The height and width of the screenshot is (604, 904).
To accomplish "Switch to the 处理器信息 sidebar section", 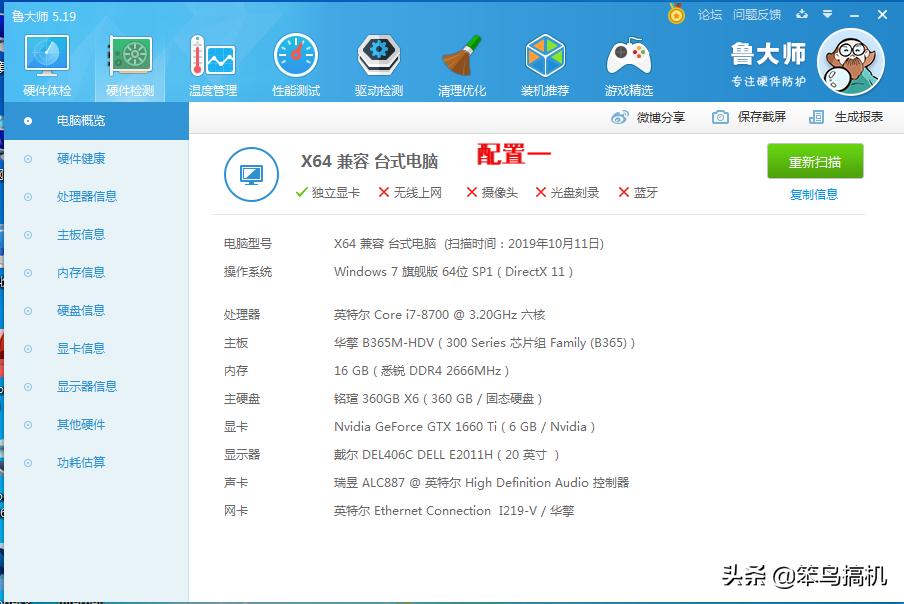I will 83,196.
